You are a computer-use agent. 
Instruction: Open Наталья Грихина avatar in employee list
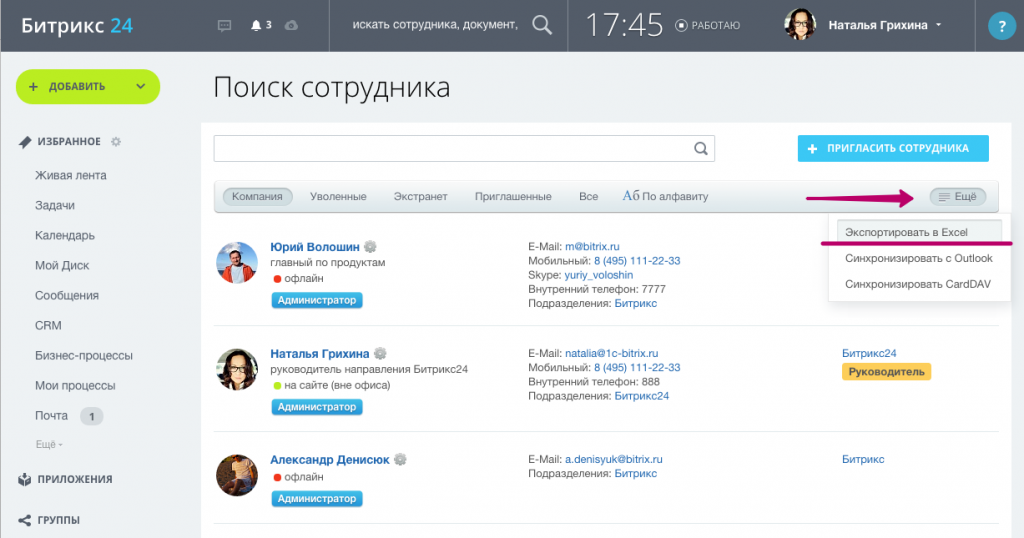click(237, 369)
